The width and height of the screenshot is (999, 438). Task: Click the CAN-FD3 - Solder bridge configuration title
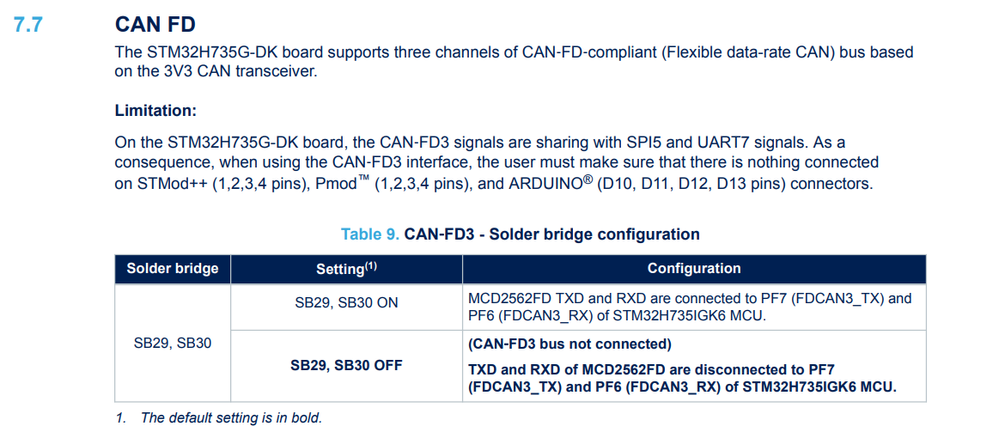click(552, 234)
